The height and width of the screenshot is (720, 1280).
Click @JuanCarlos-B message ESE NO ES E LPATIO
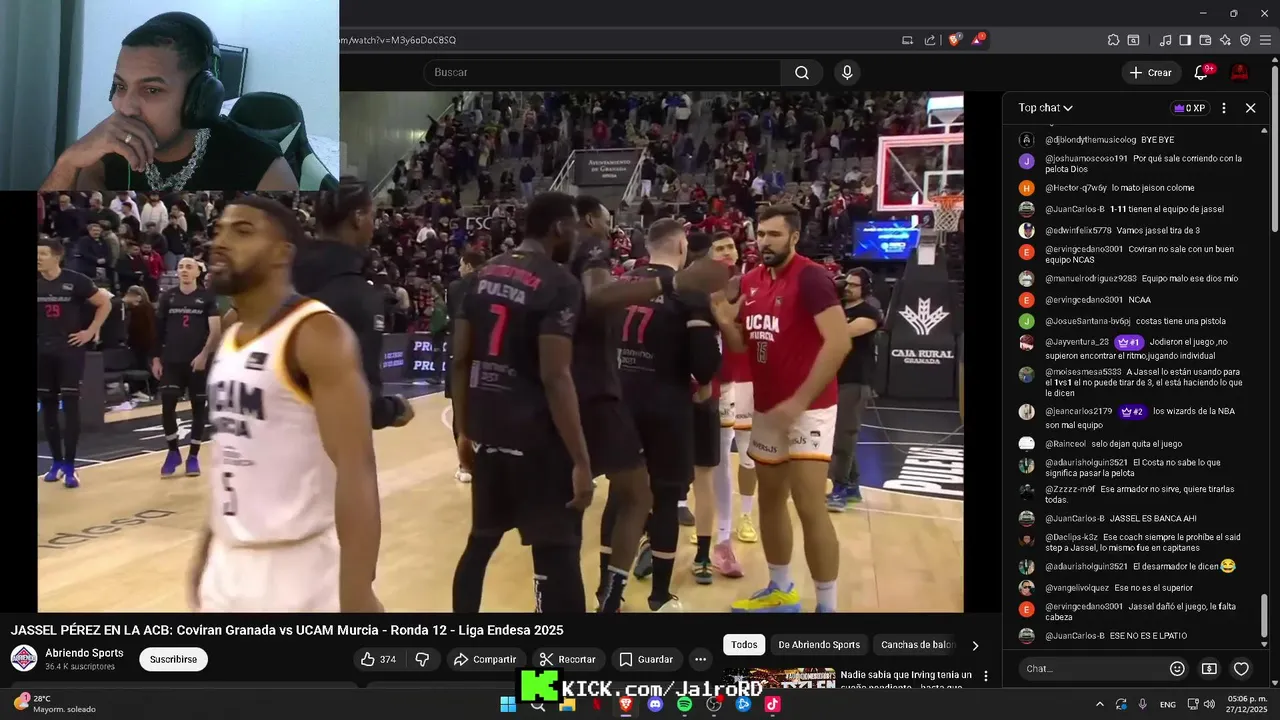(1148, 636)
